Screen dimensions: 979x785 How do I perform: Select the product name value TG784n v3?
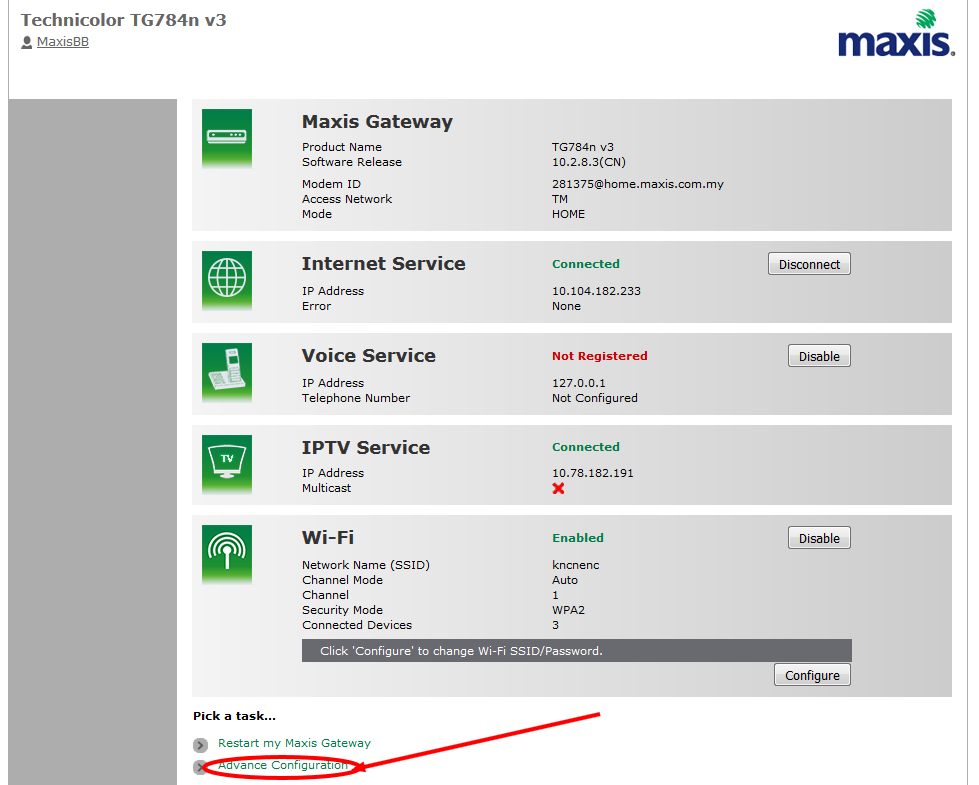583,147
